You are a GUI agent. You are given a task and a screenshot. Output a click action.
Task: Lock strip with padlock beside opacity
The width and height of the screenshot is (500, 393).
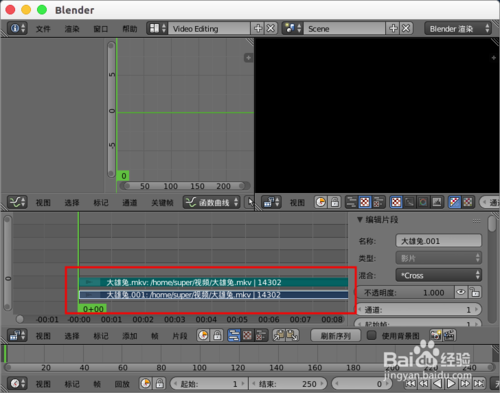(x=475, y=292)
